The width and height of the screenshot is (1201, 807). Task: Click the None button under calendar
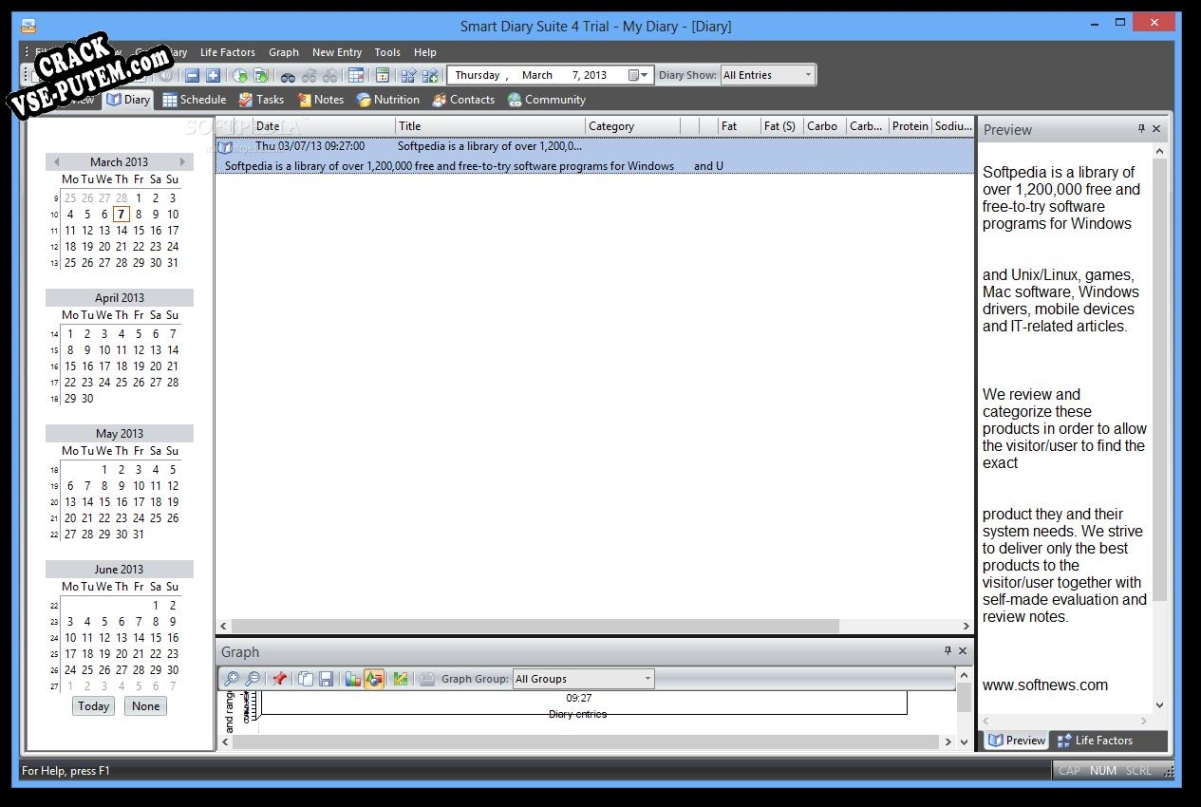click(146, 706)
